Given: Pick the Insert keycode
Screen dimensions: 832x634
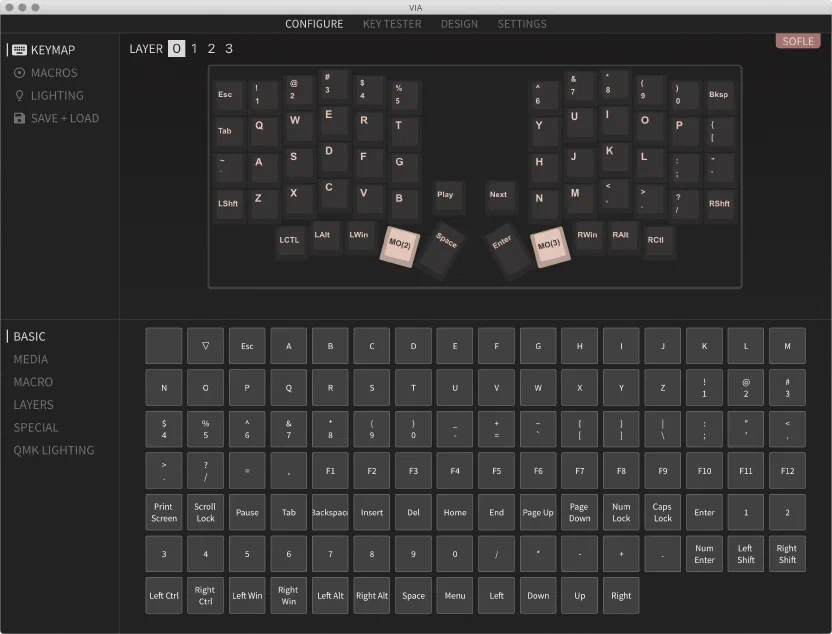Looking at the screenshot, I should click(372, 513).
